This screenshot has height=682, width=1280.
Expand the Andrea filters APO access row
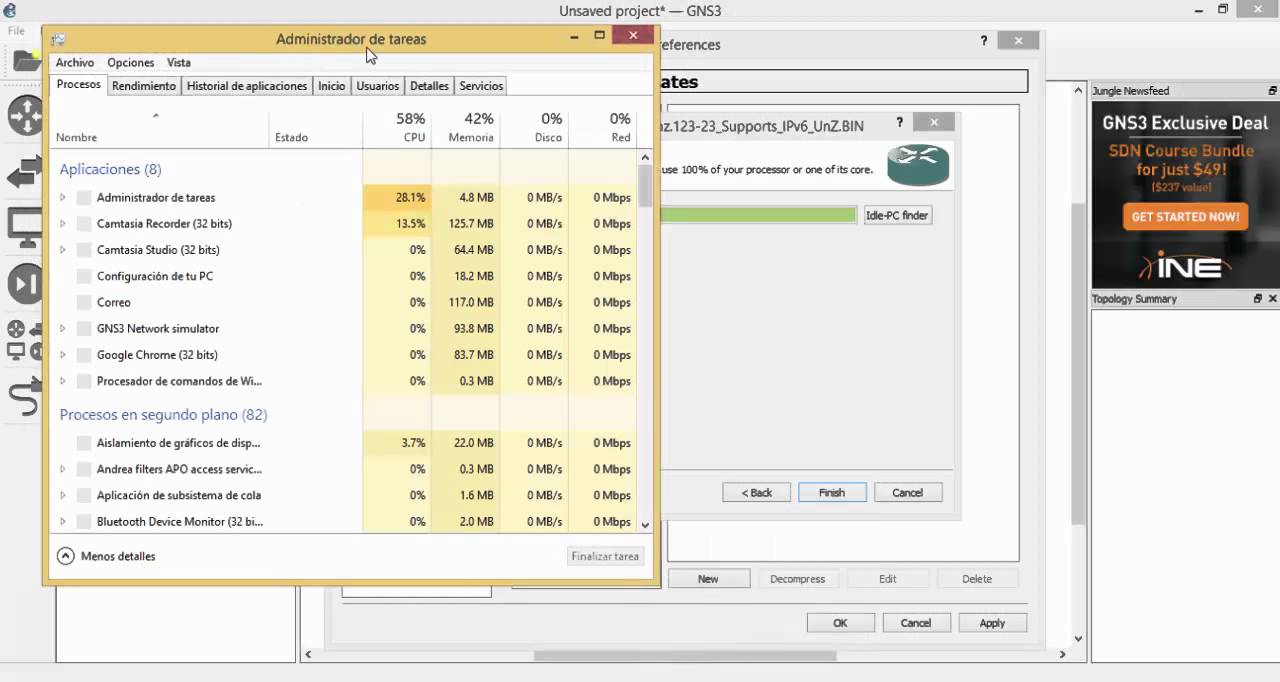pyautogui.click(x=62, y=469)
